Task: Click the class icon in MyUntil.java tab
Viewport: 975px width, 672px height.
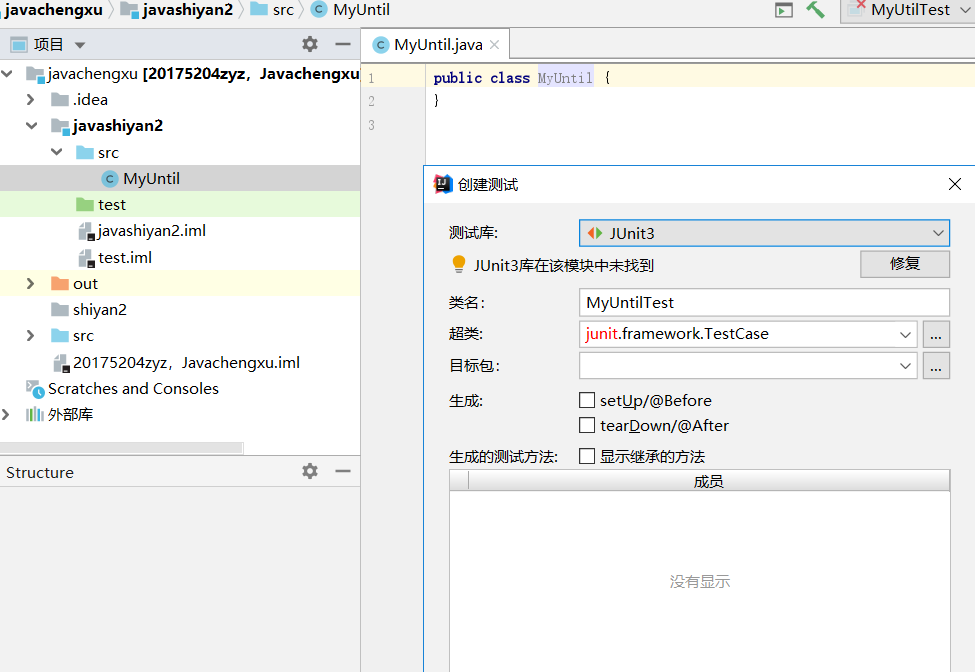Action: (381, 45)
